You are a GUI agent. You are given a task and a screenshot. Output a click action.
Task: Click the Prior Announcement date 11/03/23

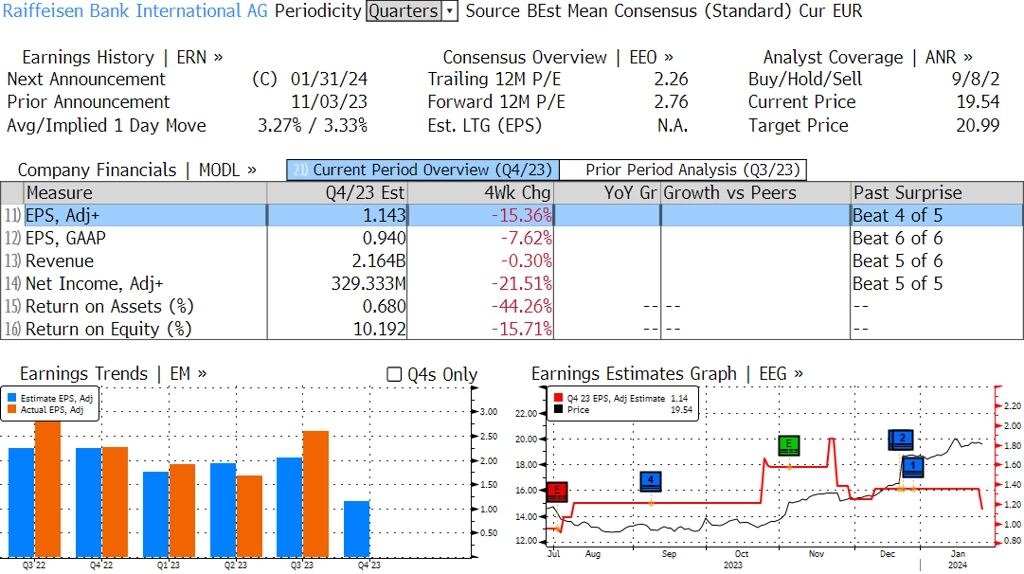tap(329, 102)
